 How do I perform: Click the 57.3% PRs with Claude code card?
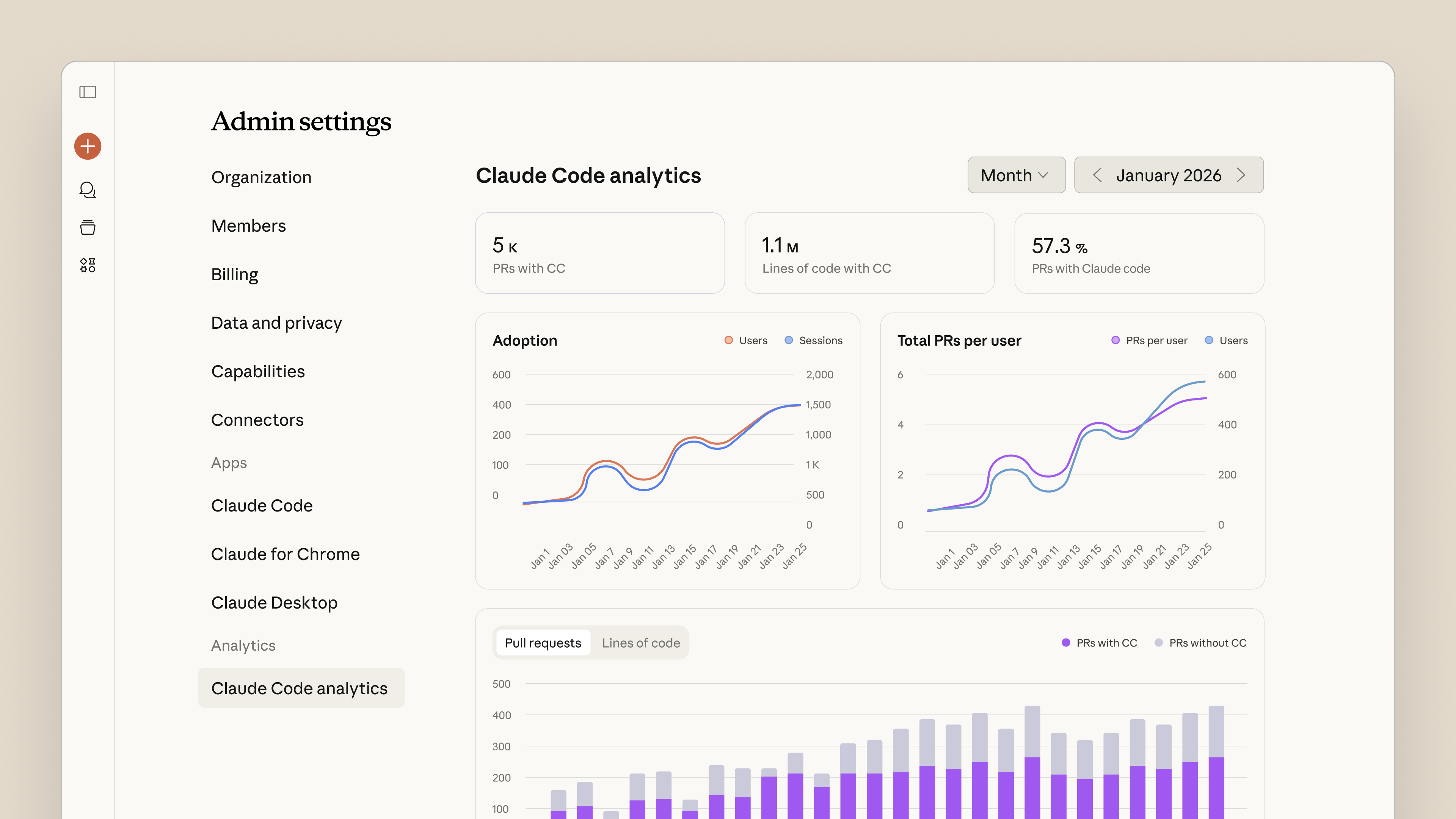(x=1138, y=253)
